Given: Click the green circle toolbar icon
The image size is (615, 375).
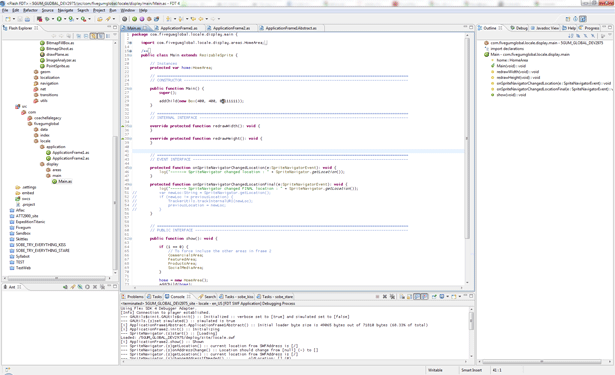Looking at the screenshot, I should tap(135, 19).
